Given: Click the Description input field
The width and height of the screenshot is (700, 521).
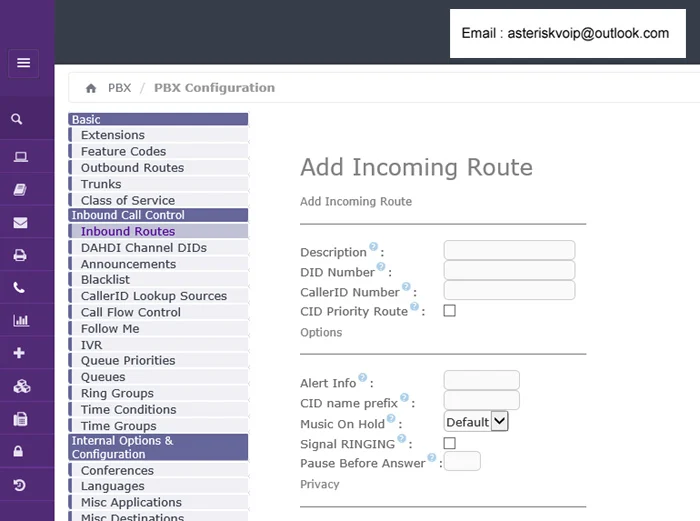Looking at the screenshot, I should coord(509,250).
